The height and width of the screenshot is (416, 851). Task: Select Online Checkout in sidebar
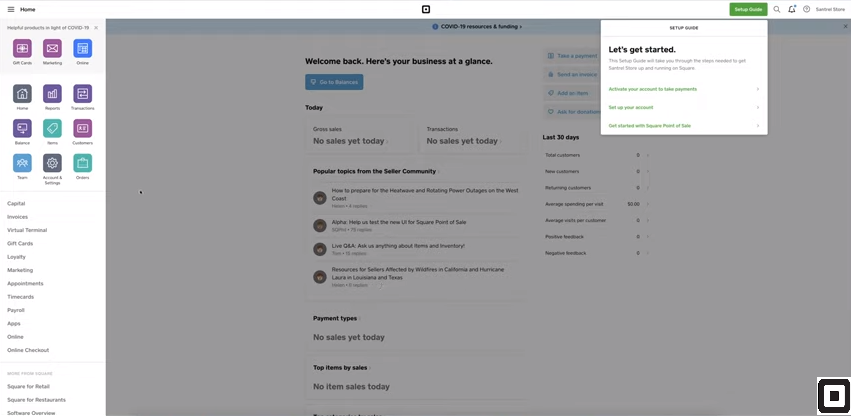coord(28,350)
